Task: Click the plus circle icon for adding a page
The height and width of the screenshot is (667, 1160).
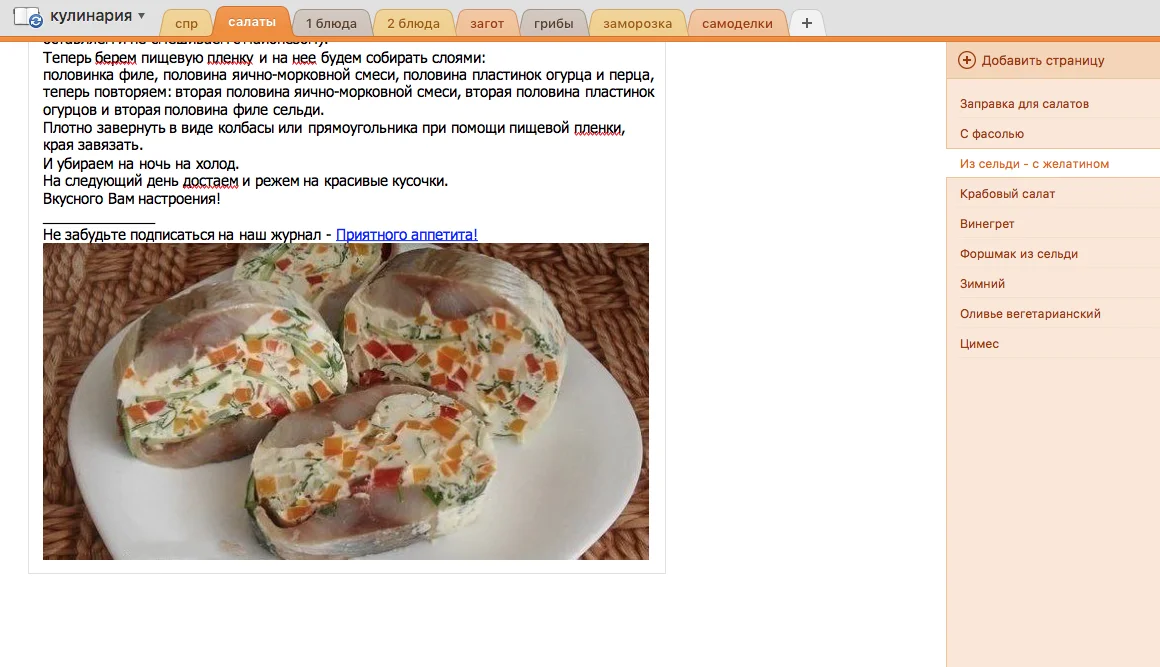Action: [x=966, y=61]
